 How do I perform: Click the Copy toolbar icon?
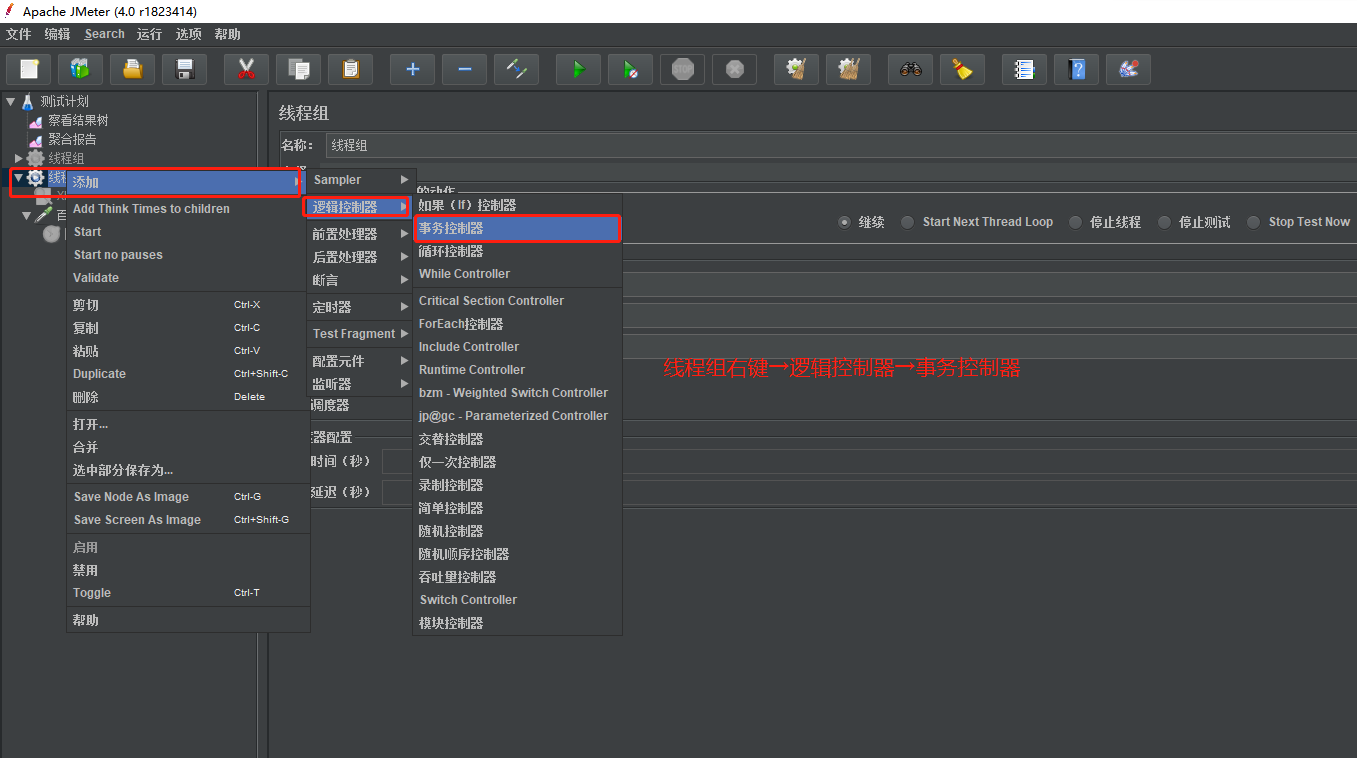[x=298, y=69]
